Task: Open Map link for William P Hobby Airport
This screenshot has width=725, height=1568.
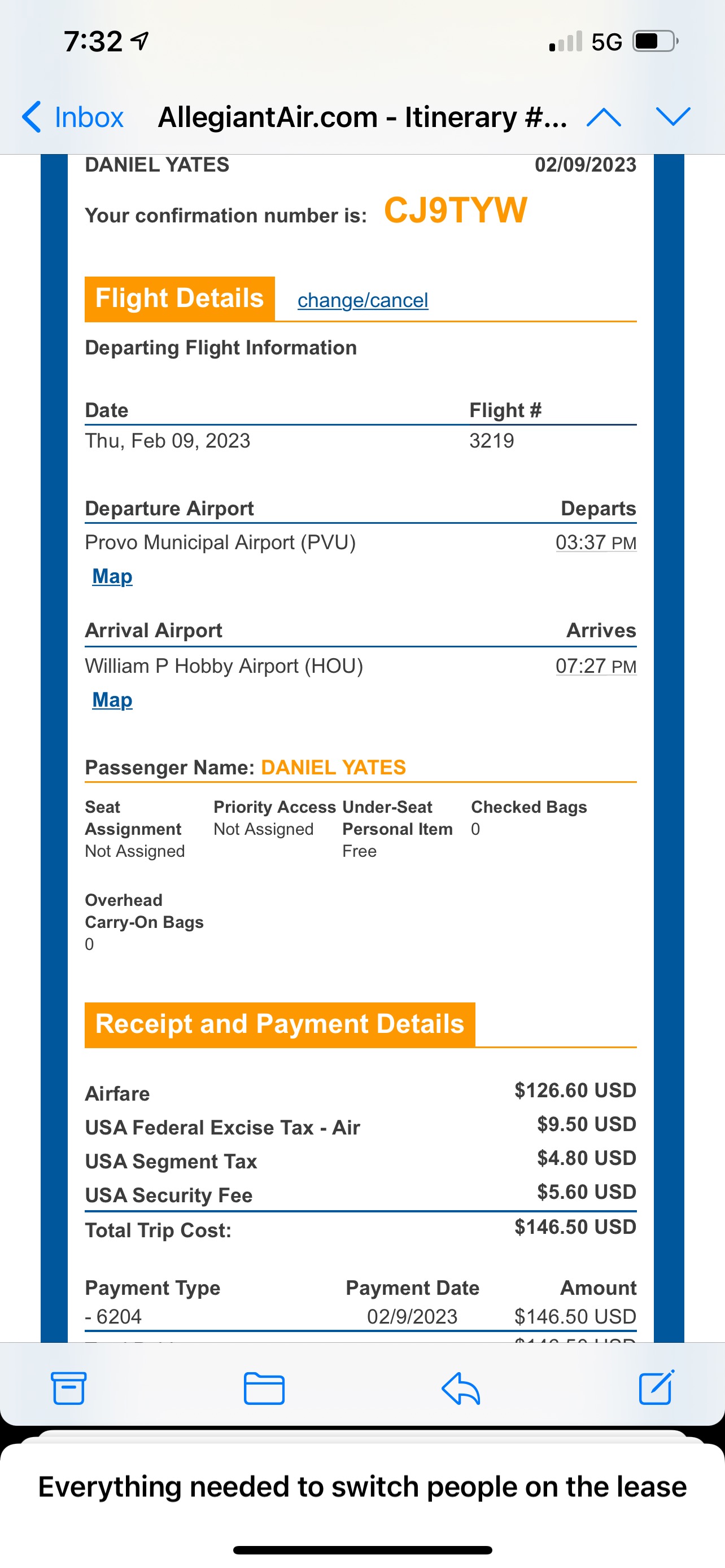Action: tap(112, 699)
